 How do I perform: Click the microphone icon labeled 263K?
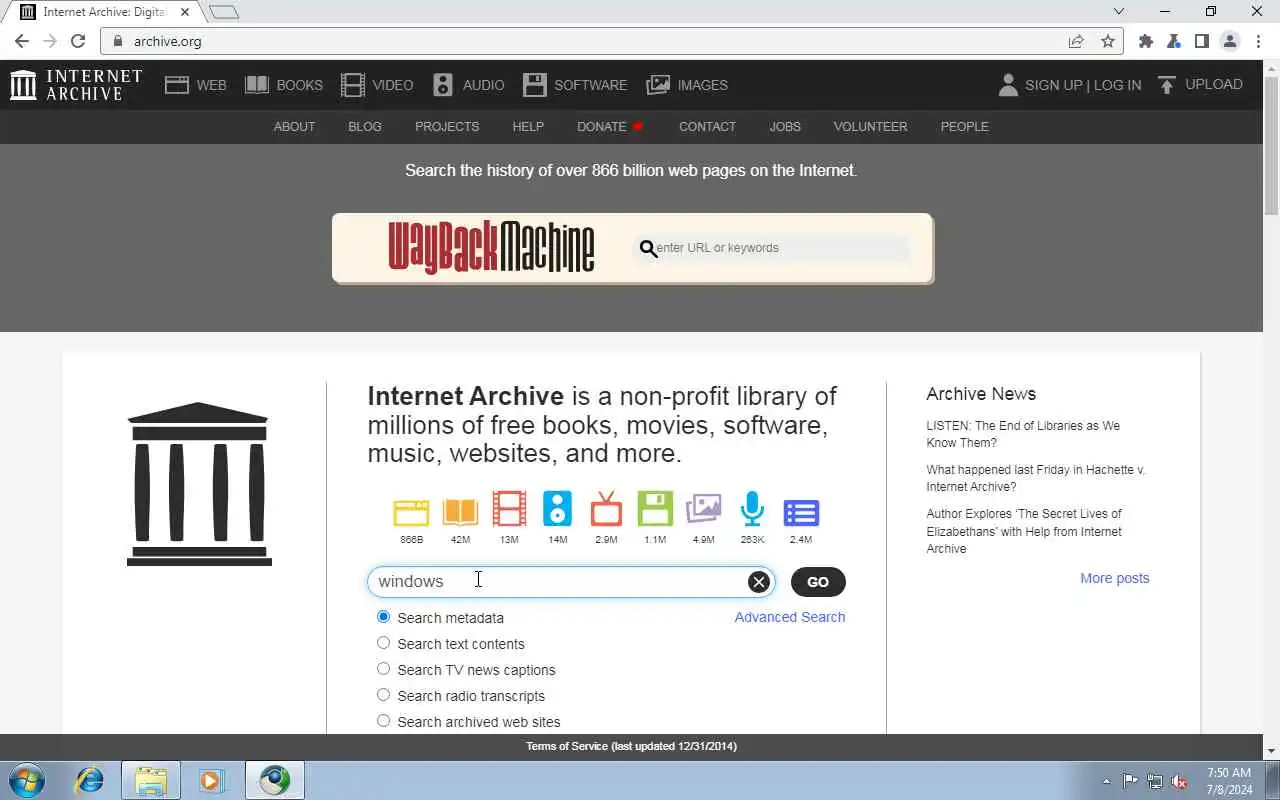752,509
